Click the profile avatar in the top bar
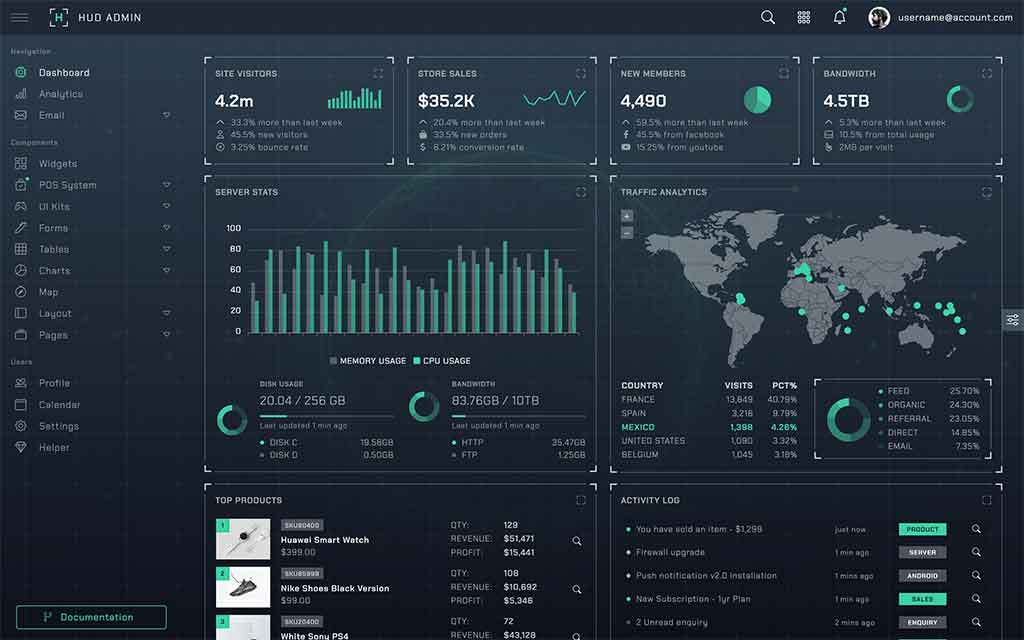Screen dimensions: 1024x640 (x=879, y=17)
